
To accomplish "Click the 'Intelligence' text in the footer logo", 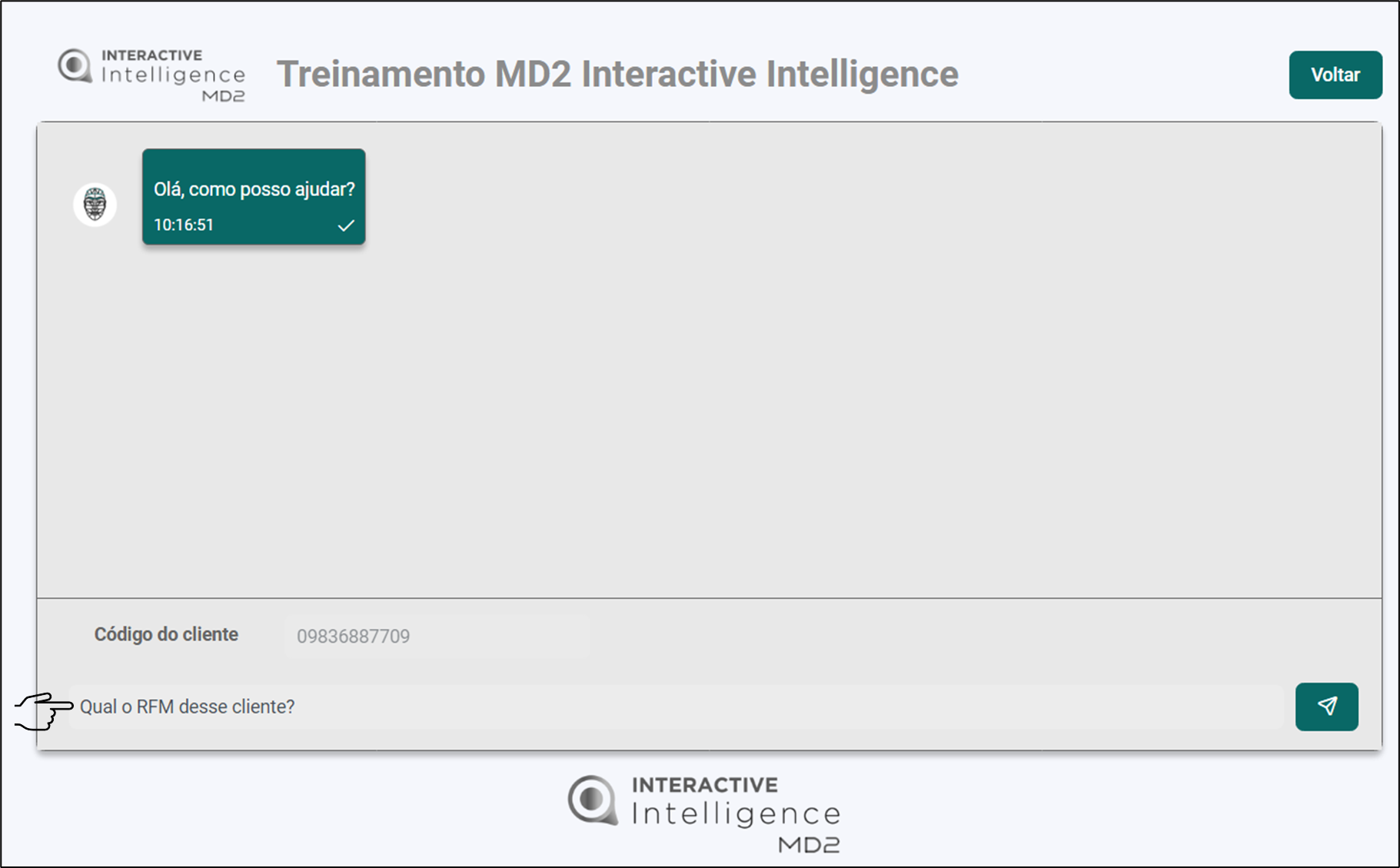I will pyautogui.click(x=736, y=814).
